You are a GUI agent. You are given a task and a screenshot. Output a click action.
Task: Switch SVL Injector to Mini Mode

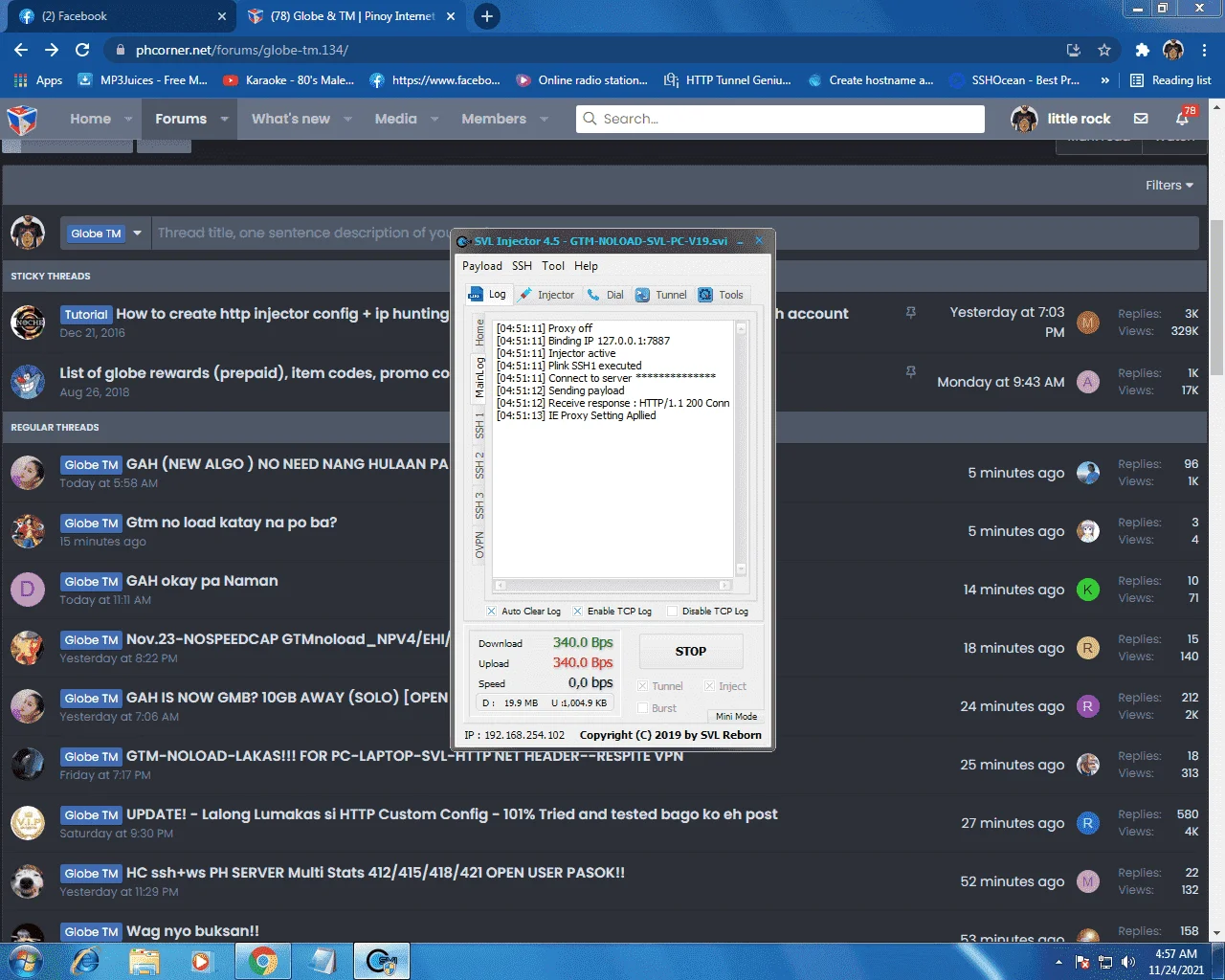click(x=736, y=716)
